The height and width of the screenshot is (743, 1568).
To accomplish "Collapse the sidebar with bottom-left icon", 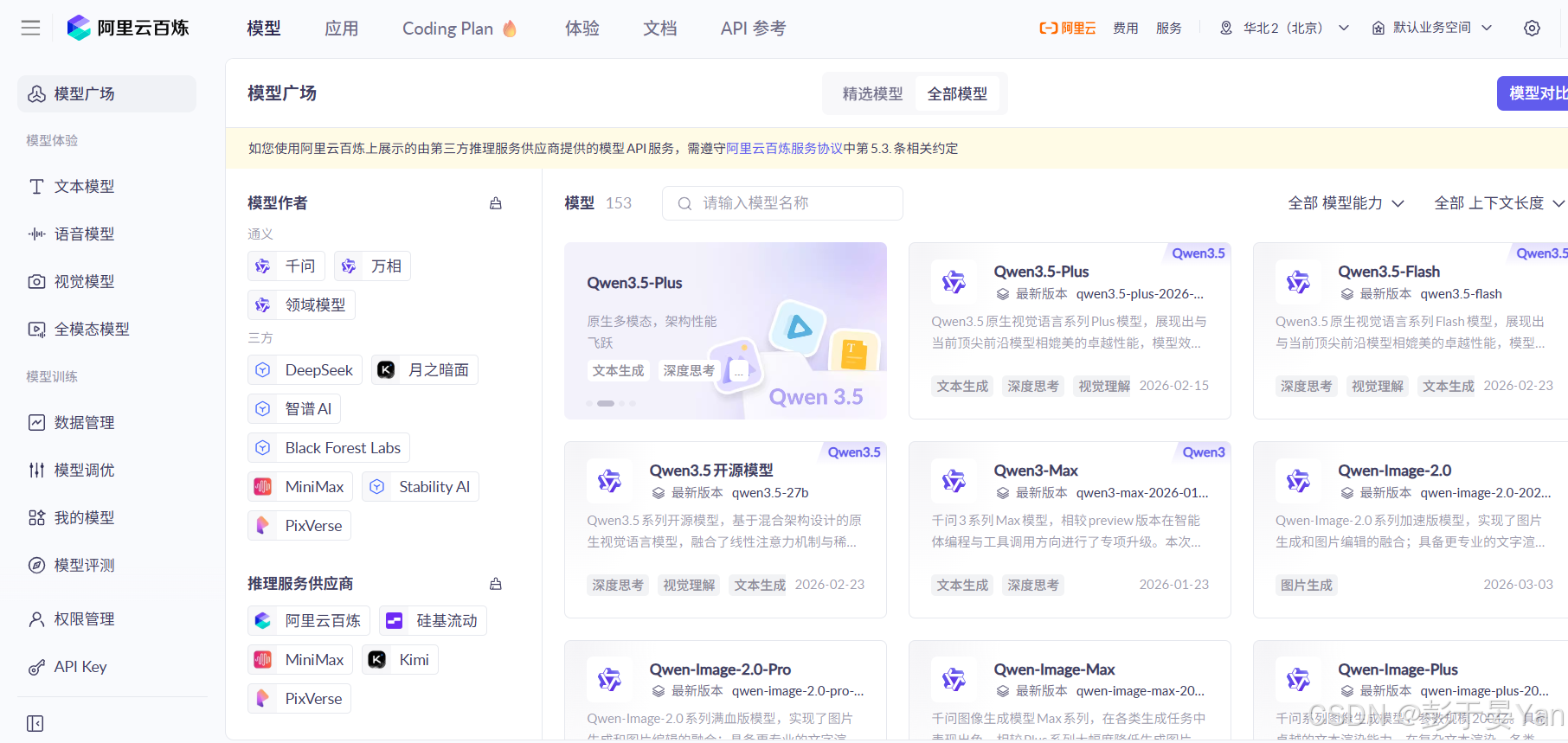I will coord(35,723).
